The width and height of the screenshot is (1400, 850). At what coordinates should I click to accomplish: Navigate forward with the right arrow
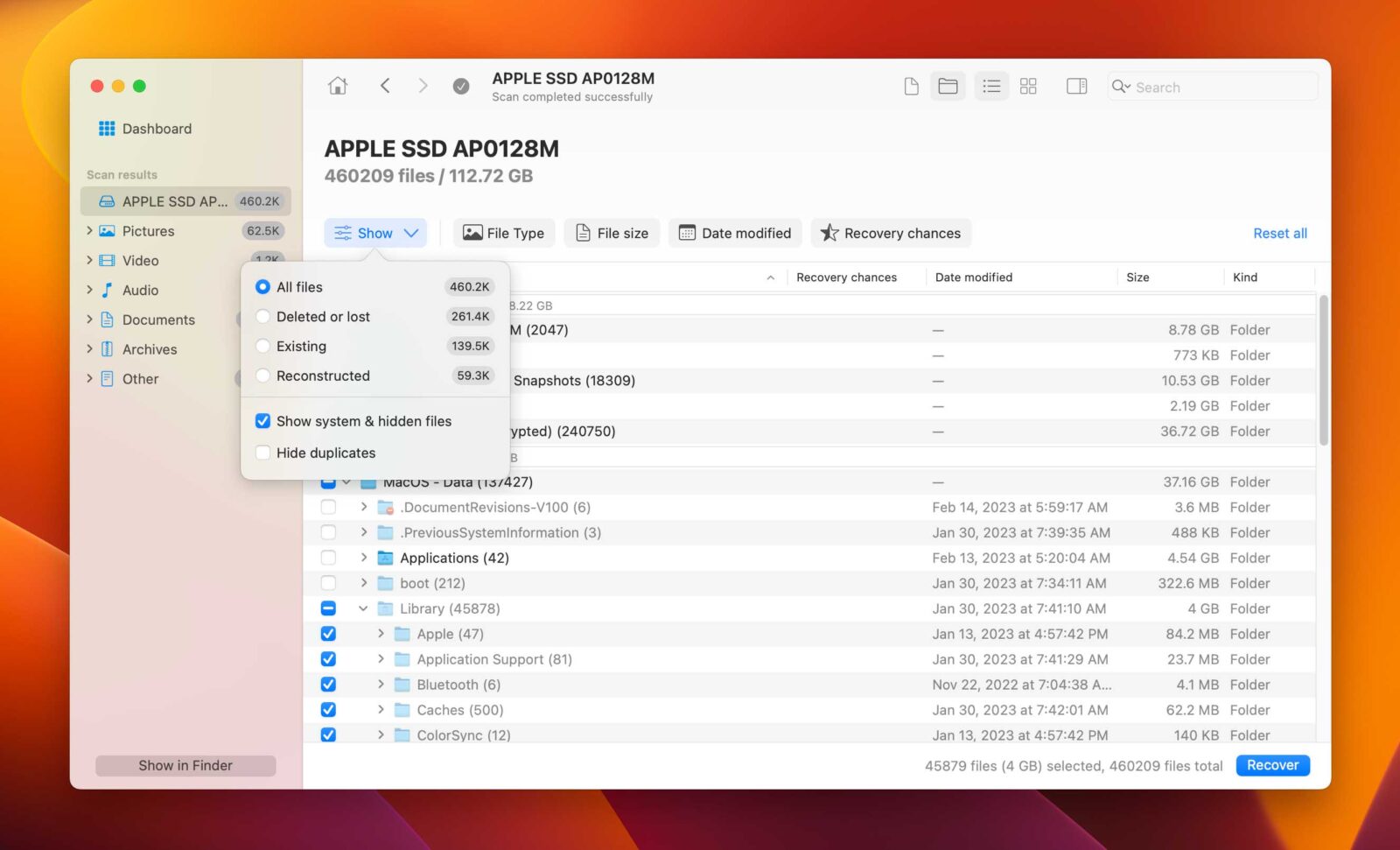(423, 86)
